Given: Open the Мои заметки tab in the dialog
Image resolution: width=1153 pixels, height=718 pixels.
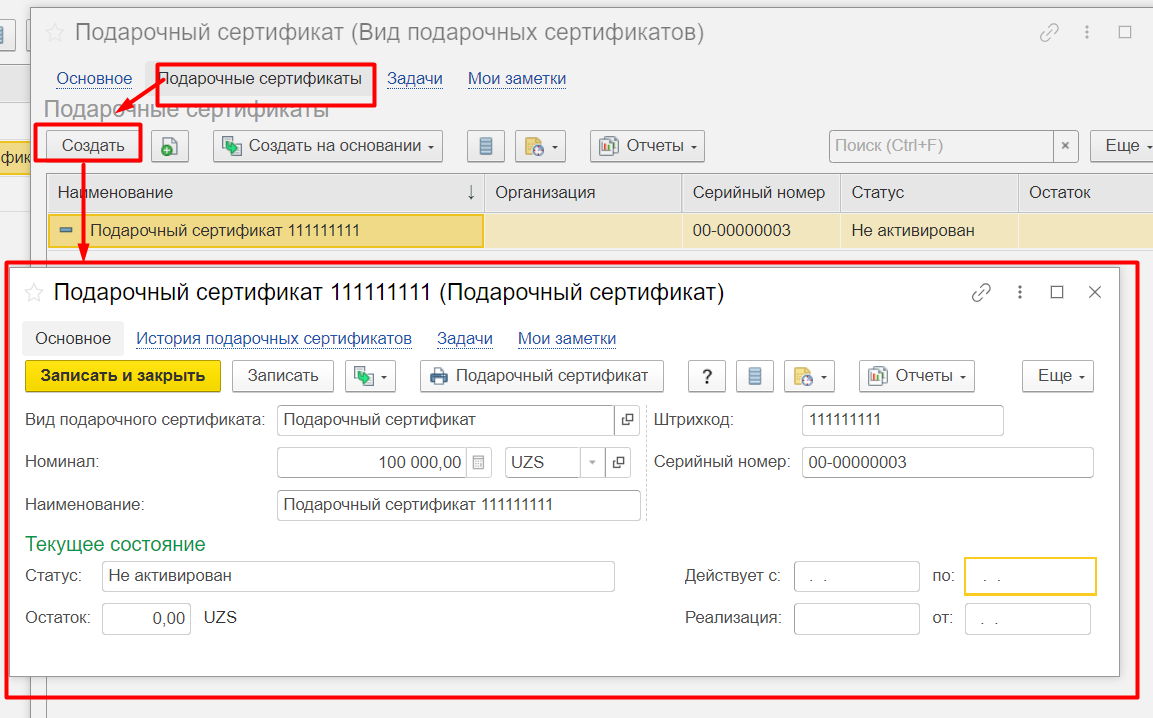Looking at the screenshot, I should [x=566, y=338].
